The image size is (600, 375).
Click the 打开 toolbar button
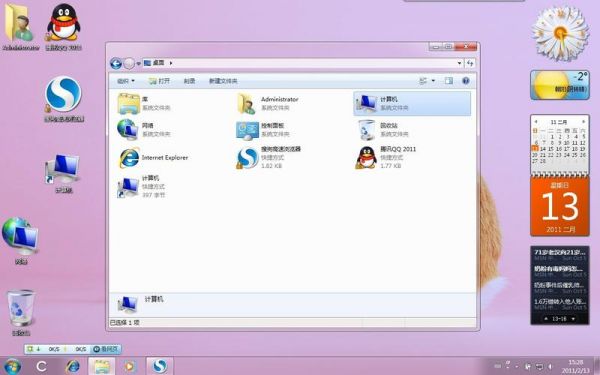pos(159,81)
